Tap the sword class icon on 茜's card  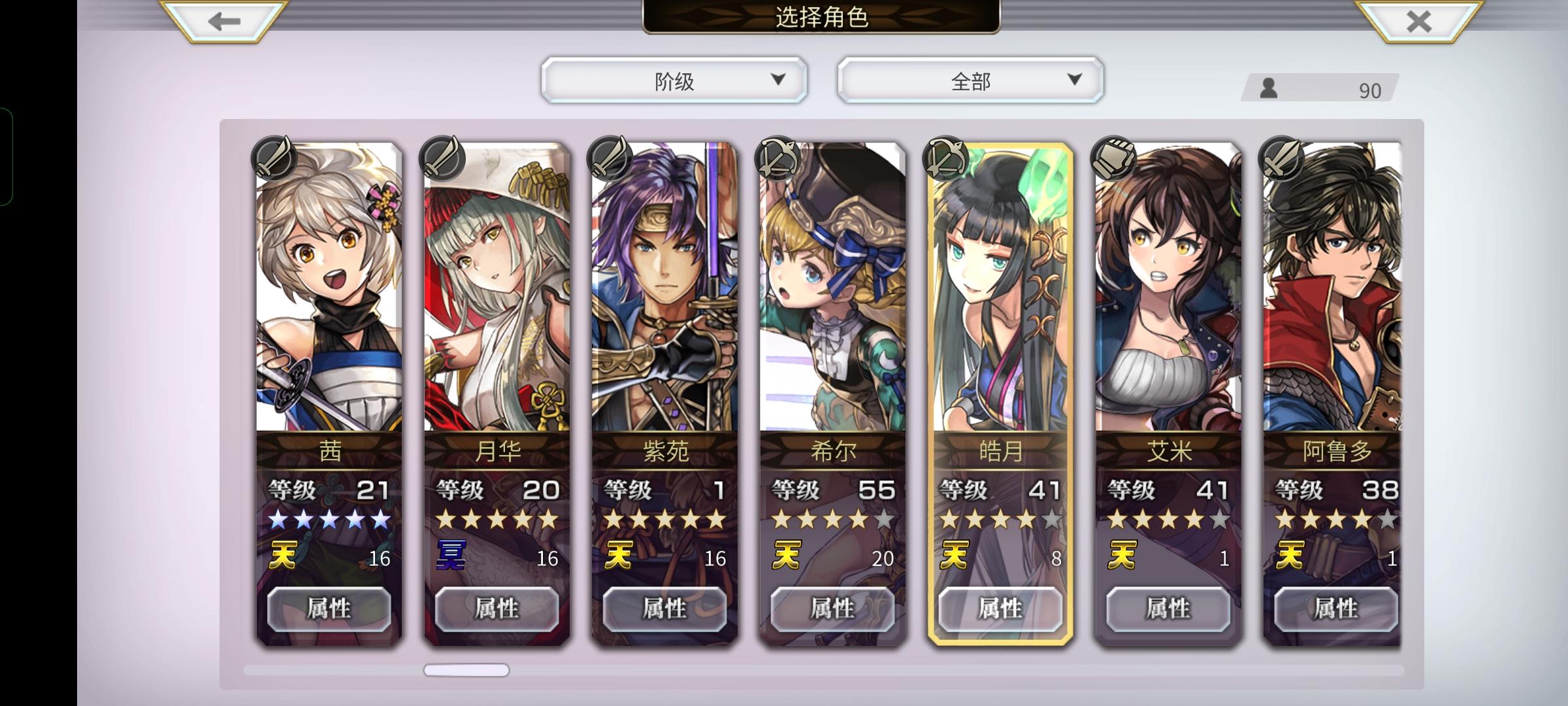click(274, 158)
